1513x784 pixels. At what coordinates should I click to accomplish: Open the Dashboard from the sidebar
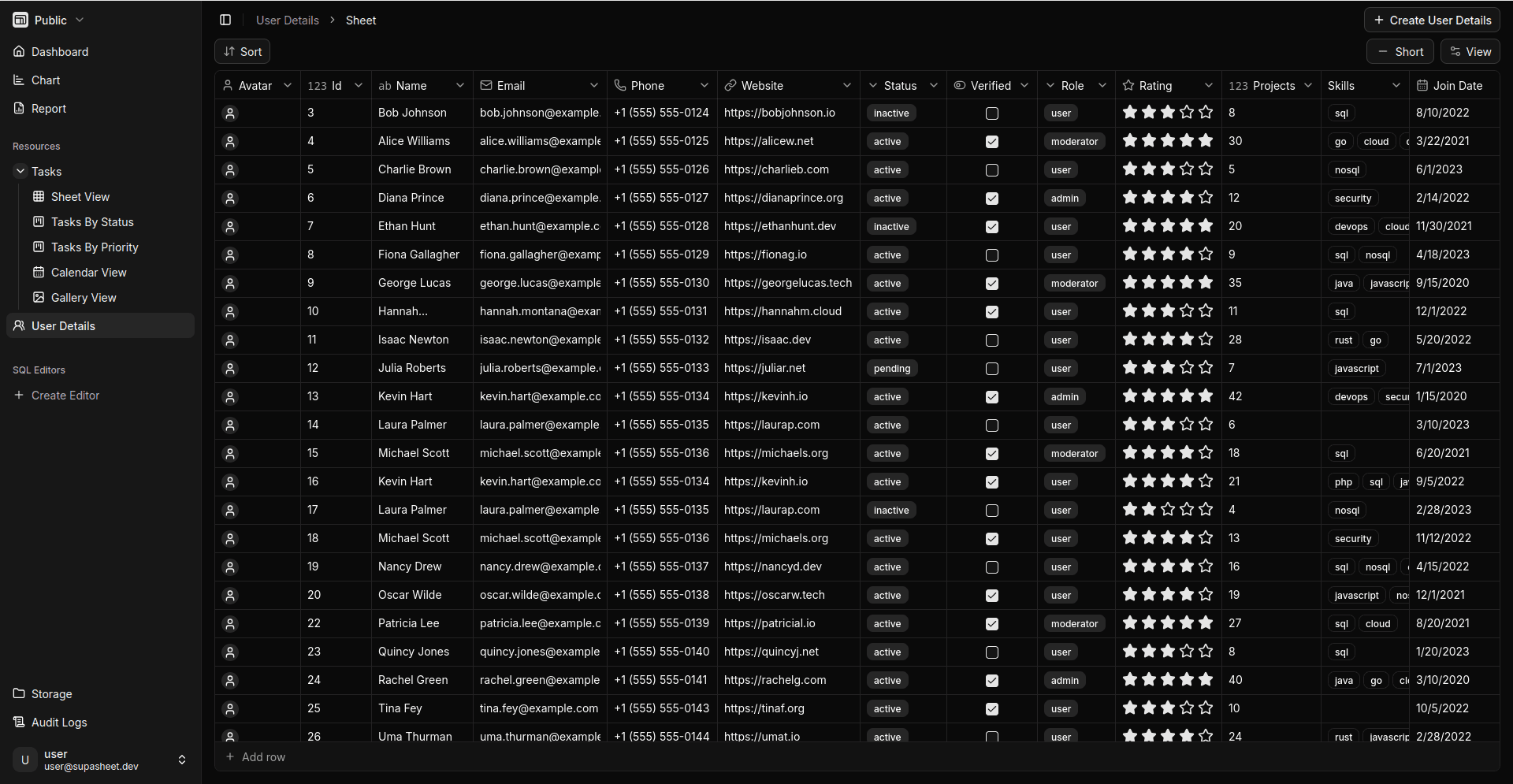(60, 51)
